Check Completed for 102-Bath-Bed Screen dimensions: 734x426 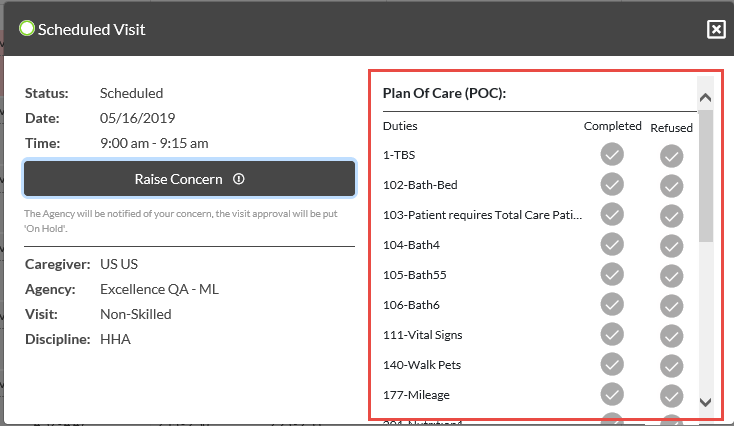tap(612, 184)
